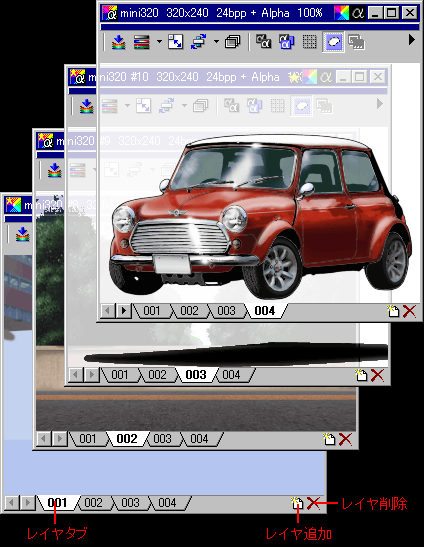Select layer tab 001 in mini320 #9 window
424x547 pixels.
[88, 439]
